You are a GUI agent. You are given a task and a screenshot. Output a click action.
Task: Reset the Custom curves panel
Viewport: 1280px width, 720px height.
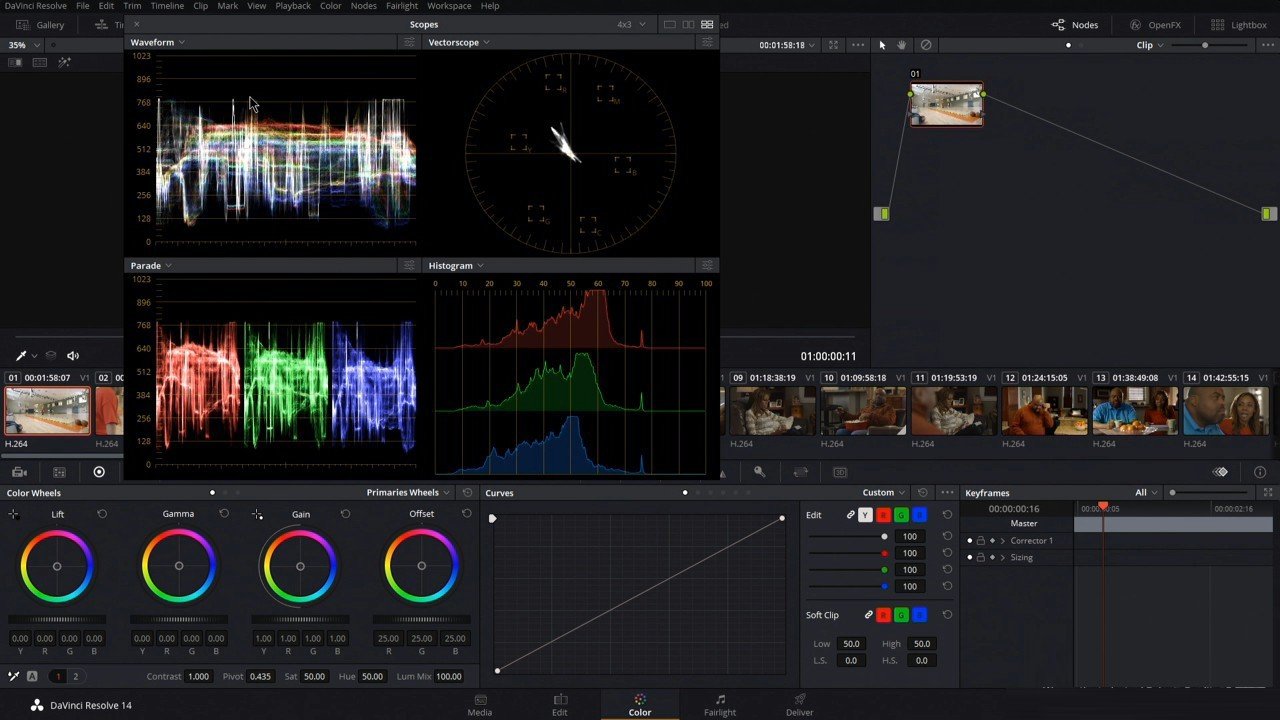[922, 493]
